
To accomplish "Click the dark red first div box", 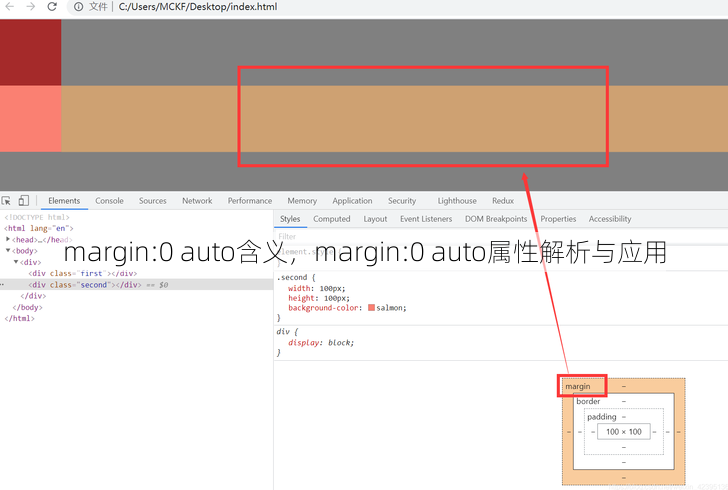I will click(30, 52).
